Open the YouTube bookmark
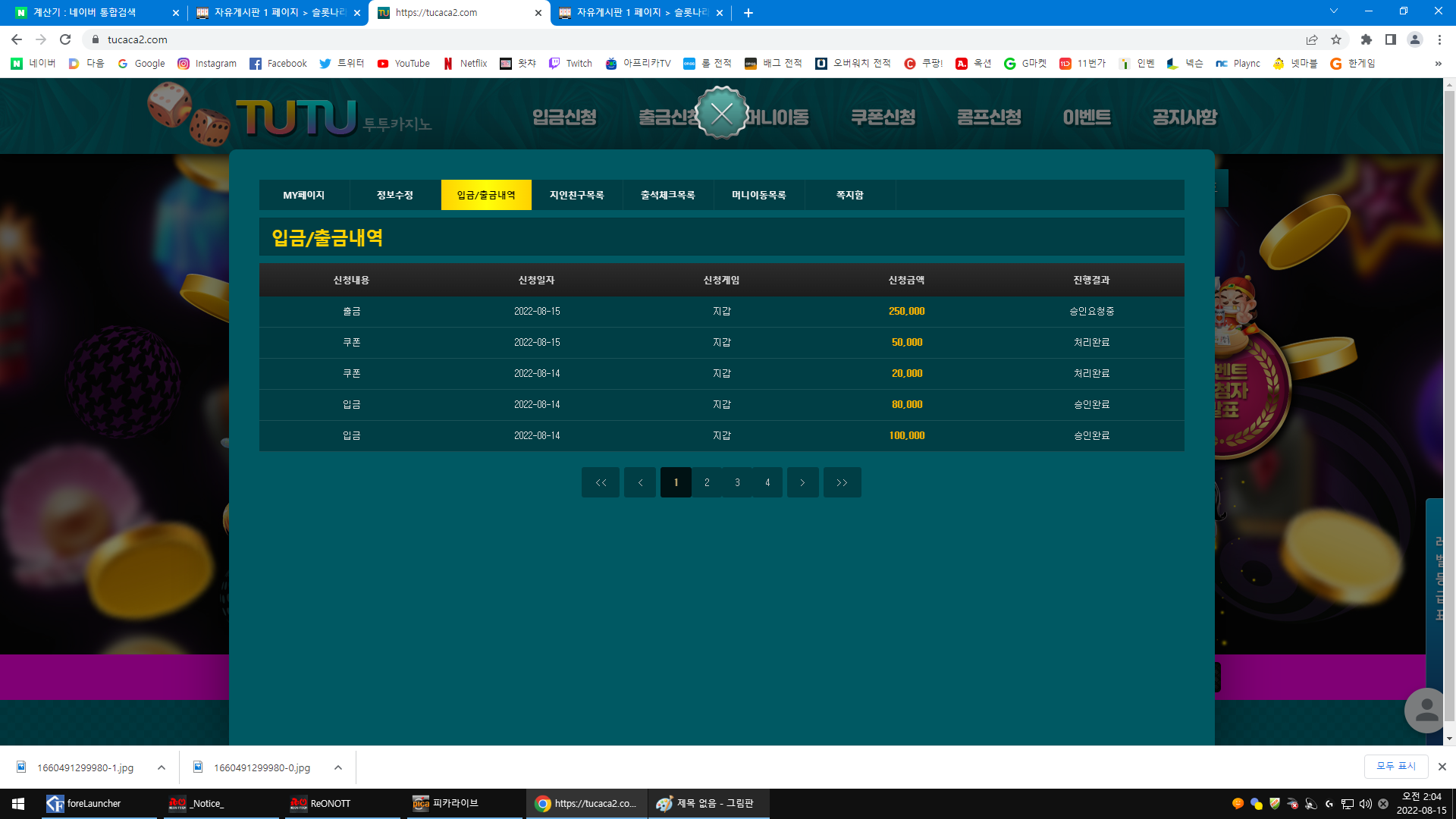 click(403, 64)
